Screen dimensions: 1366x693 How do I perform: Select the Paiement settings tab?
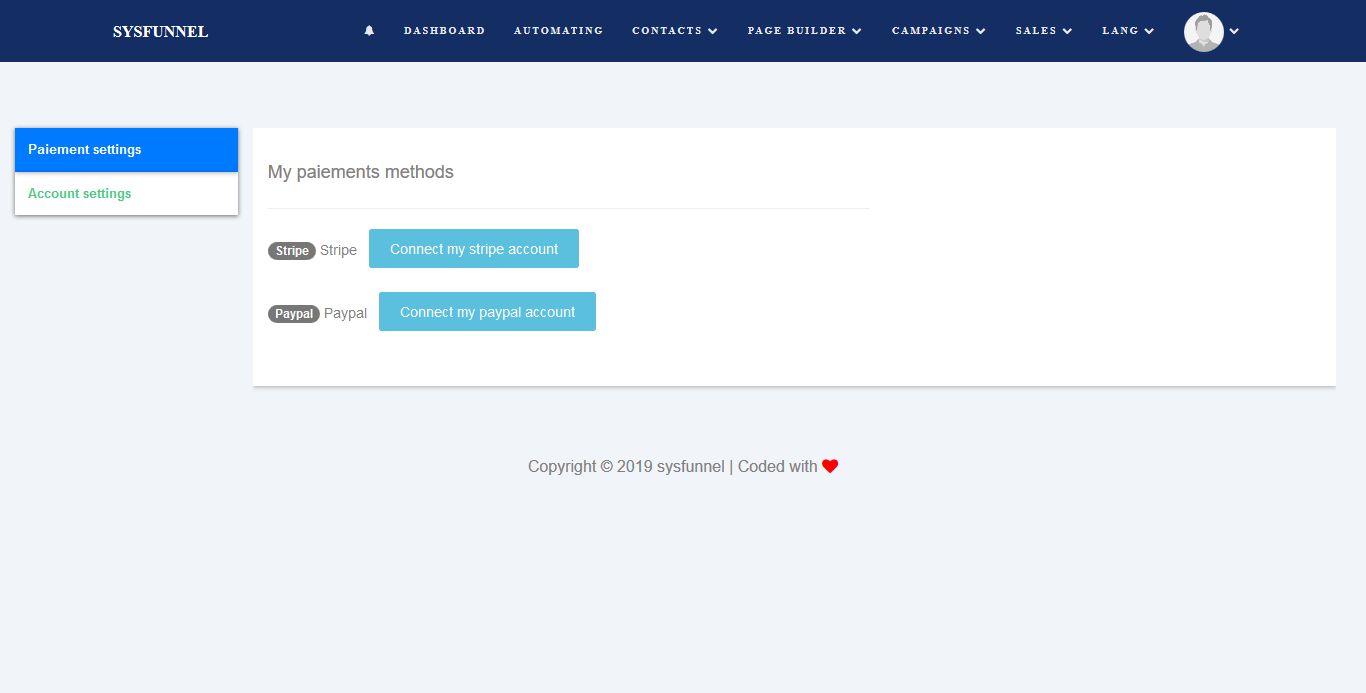126,150
